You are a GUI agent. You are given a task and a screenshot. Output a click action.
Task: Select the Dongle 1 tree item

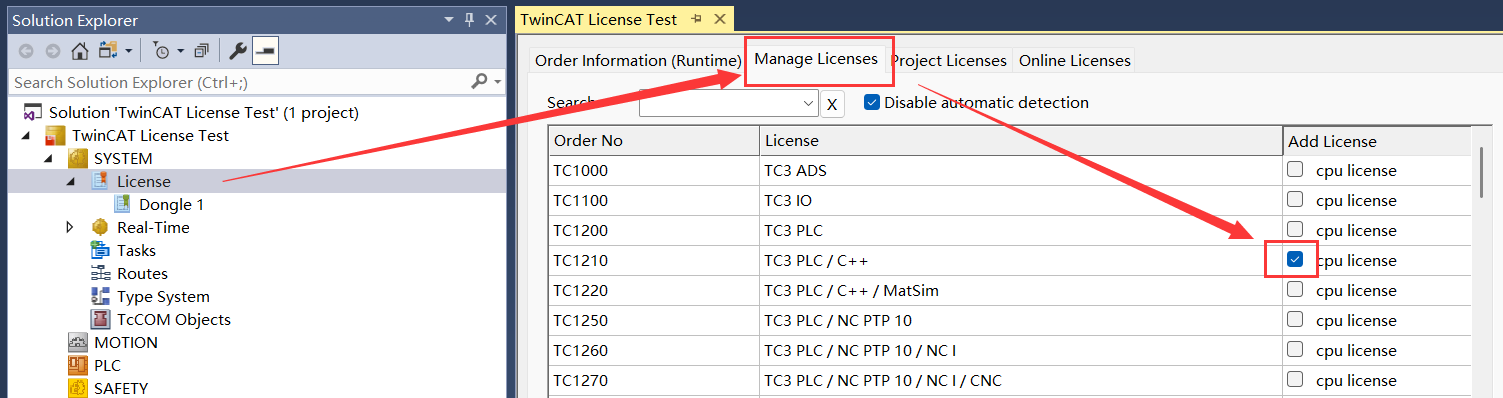click(x=171, y=204)
